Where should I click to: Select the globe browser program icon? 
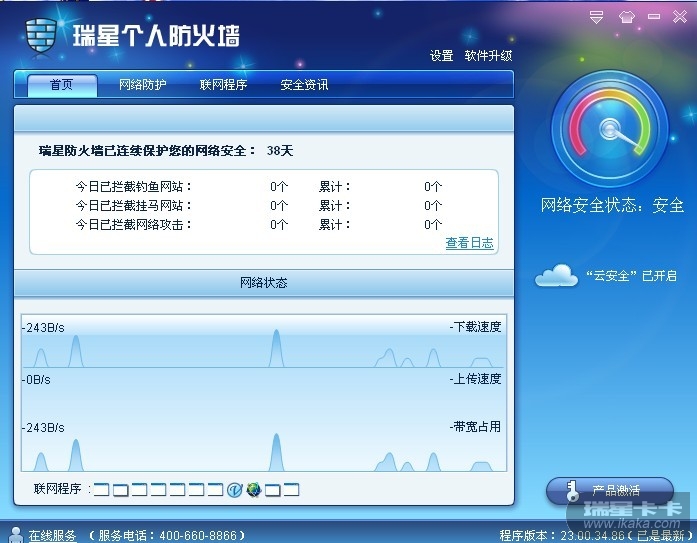[254, 490]
